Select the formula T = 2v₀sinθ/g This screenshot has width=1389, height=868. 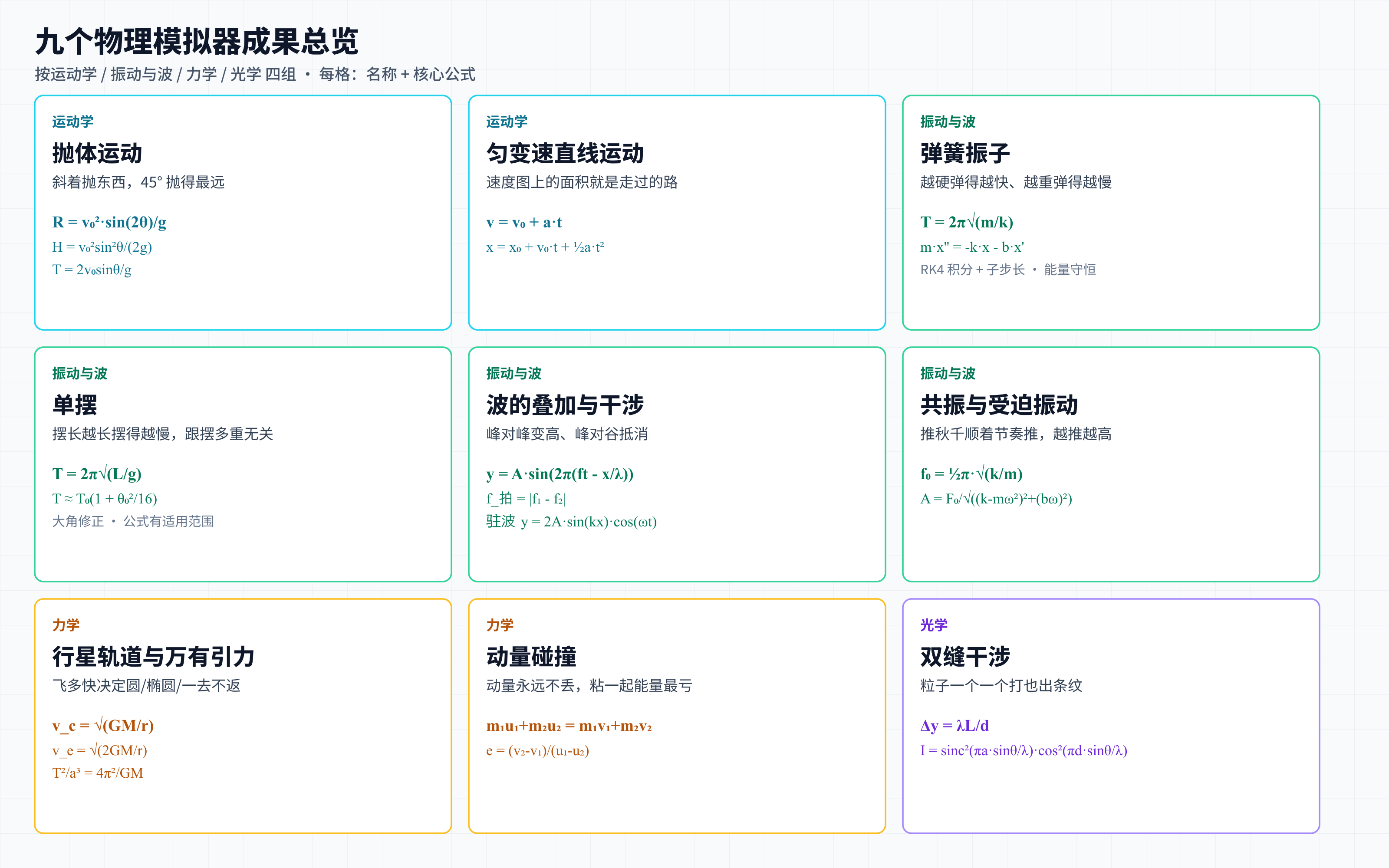coord(92,269)
